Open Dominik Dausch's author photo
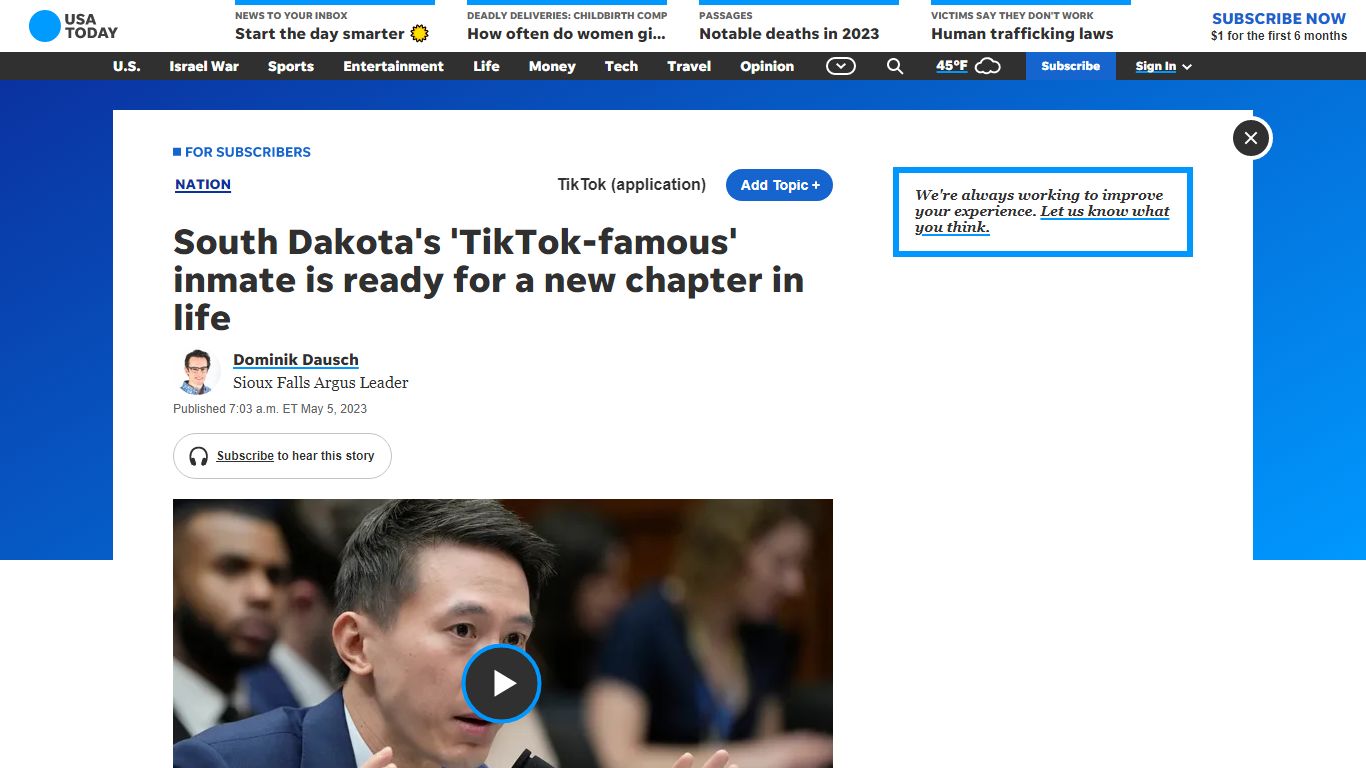 (x=197, y=372)
